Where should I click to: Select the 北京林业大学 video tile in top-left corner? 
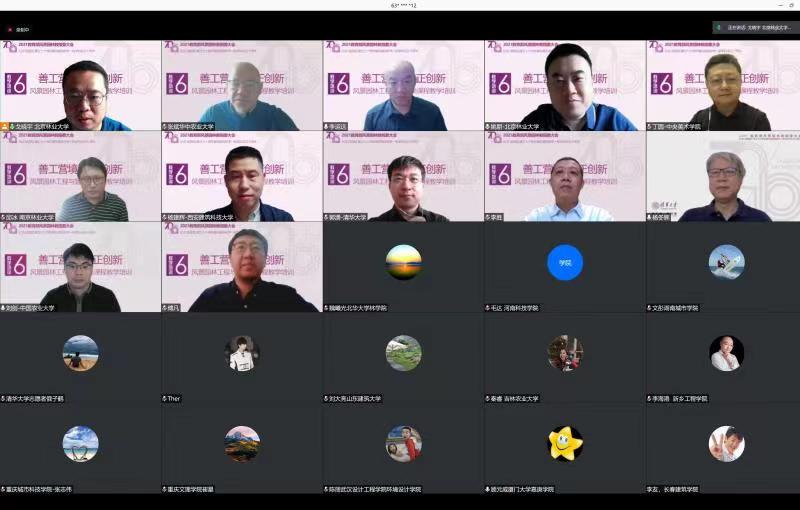tap(80, 85)
